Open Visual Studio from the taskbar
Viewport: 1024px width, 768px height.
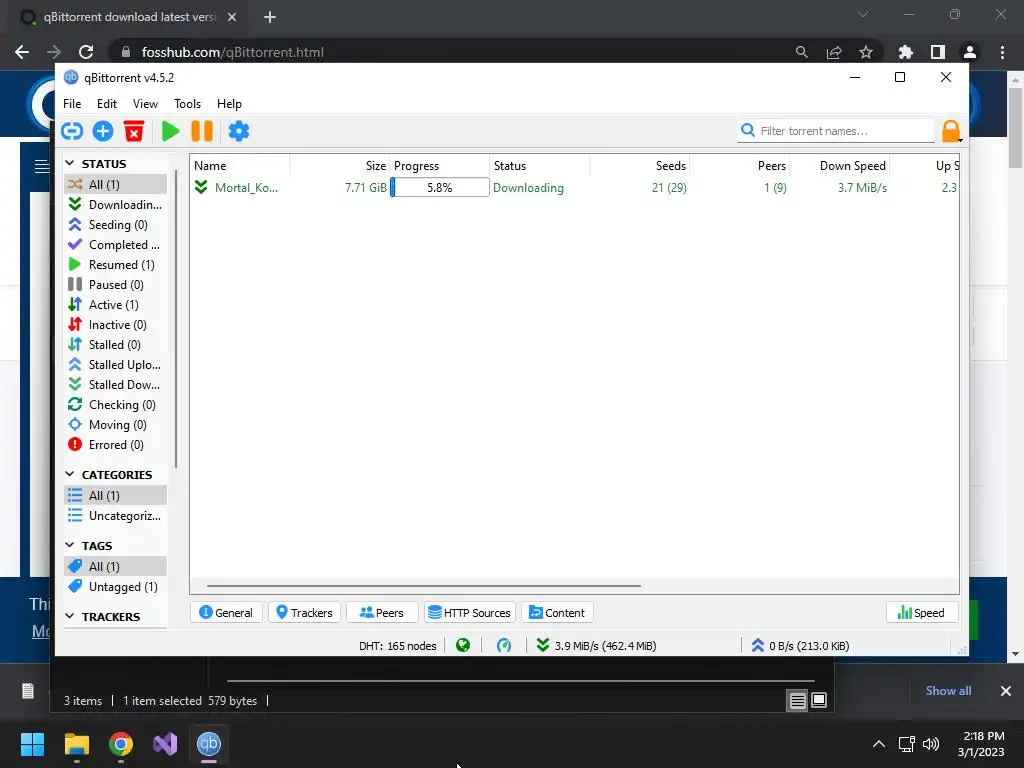click(165, 744)
